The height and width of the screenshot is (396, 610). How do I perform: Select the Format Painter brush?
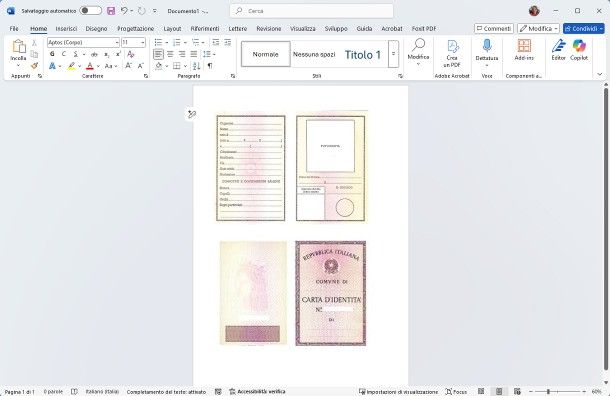click(34, 66)
